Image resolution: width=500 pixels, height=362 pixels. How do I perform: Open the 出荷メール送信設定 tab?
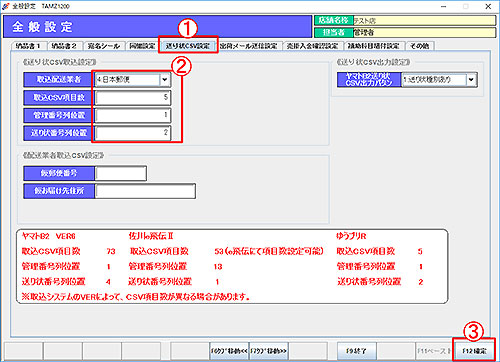click(x=249, y=46)
